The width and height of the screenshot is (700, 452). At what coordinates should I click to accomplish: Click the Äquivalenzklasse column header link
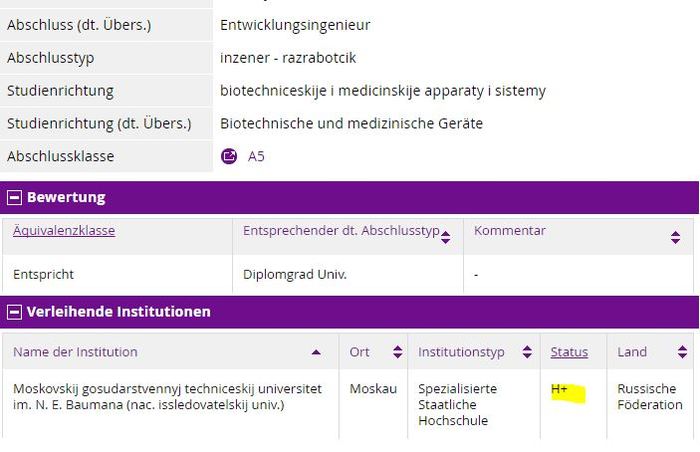tap(64, 231)
